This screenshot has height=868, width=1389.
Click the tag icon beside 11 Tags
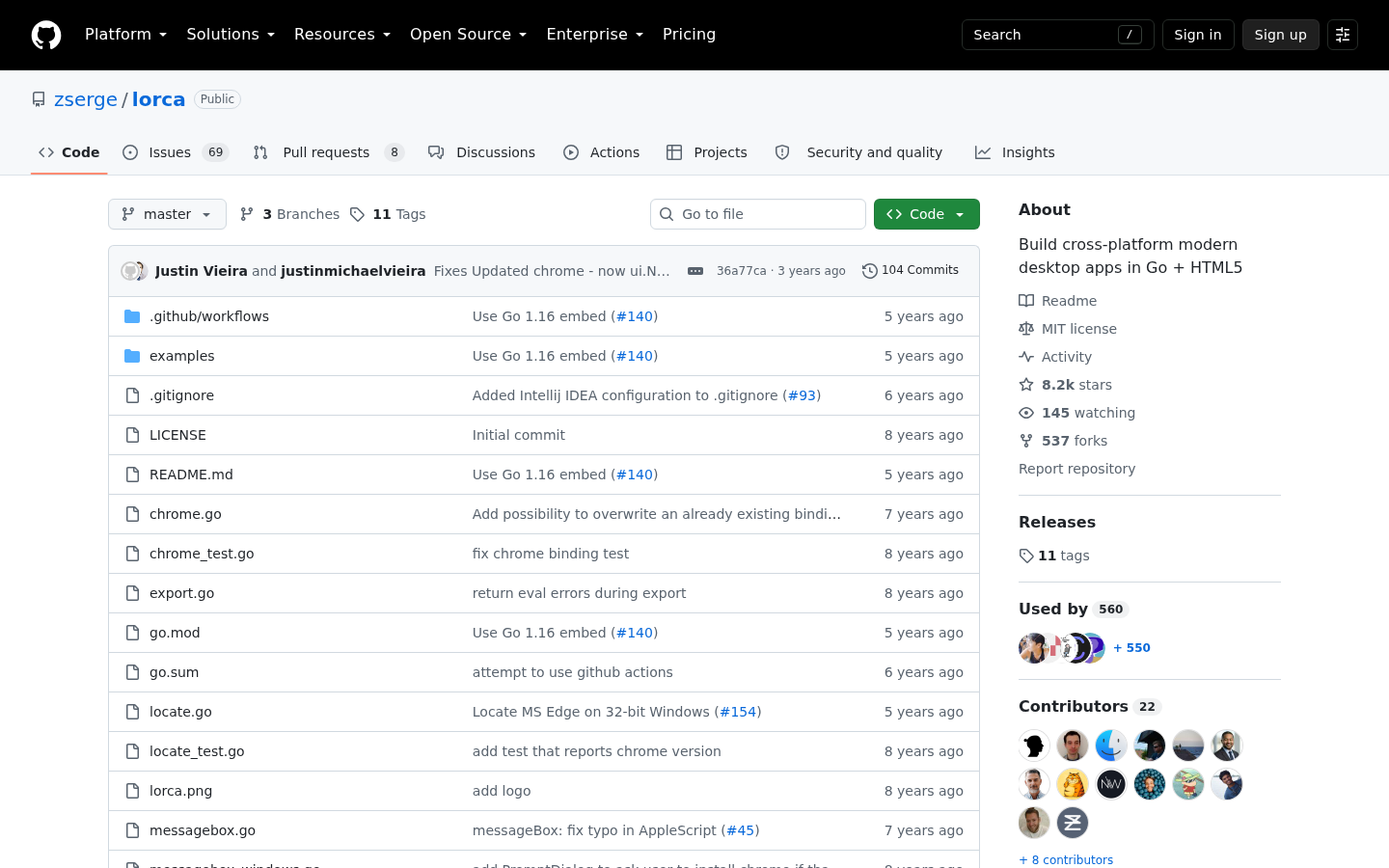click(357, 214)
